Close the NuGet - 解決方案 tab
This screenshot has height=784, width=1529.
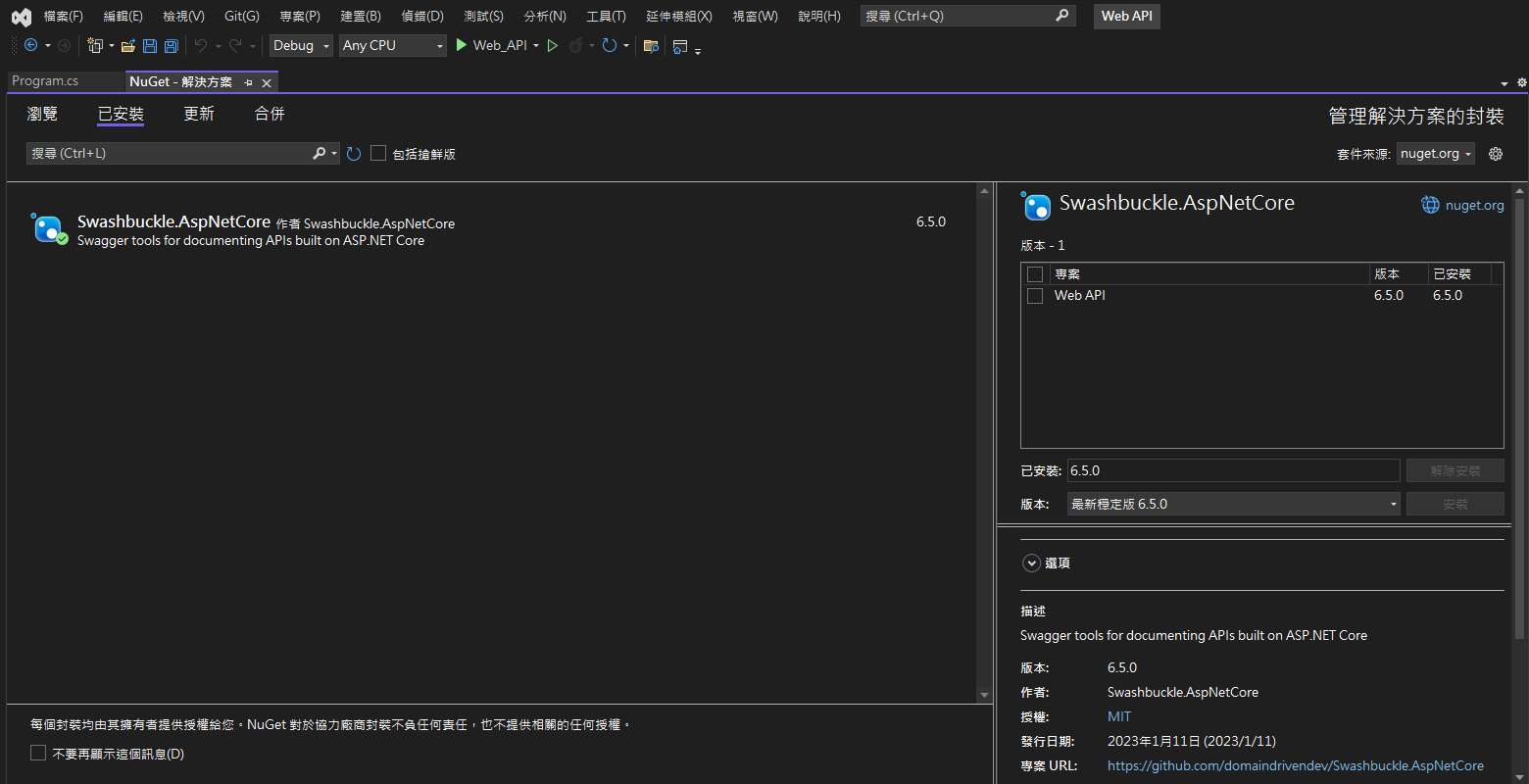[x=266, y=82]
